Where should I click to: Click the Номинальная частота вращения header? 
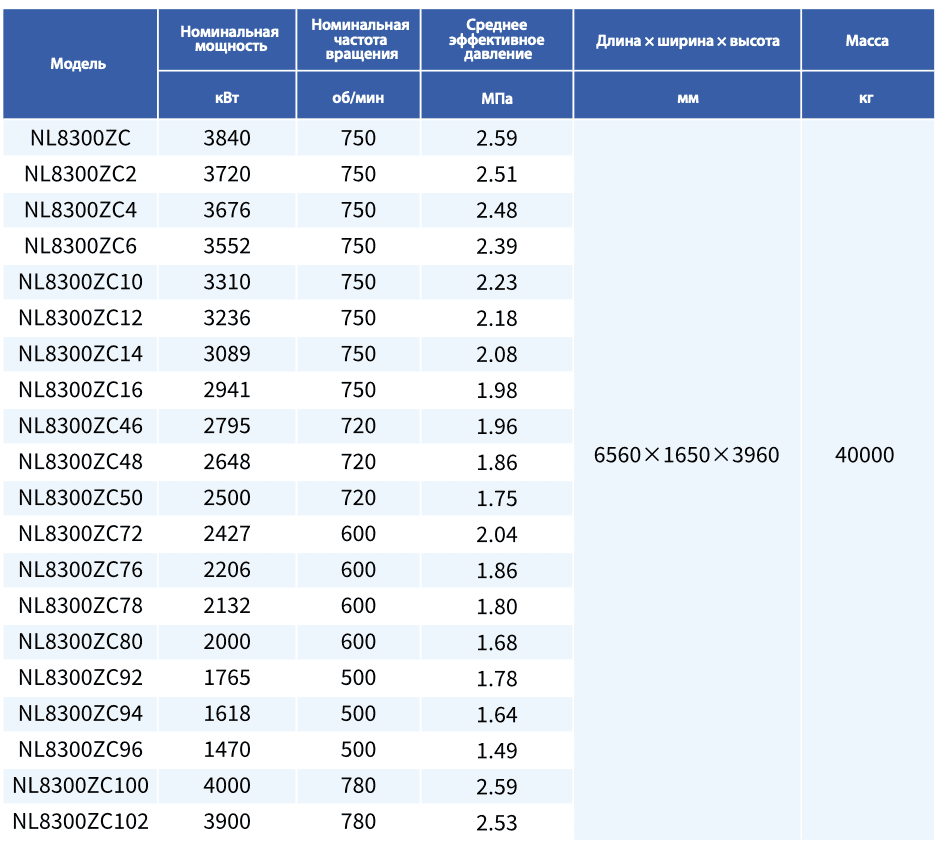[x=360, y=39]
